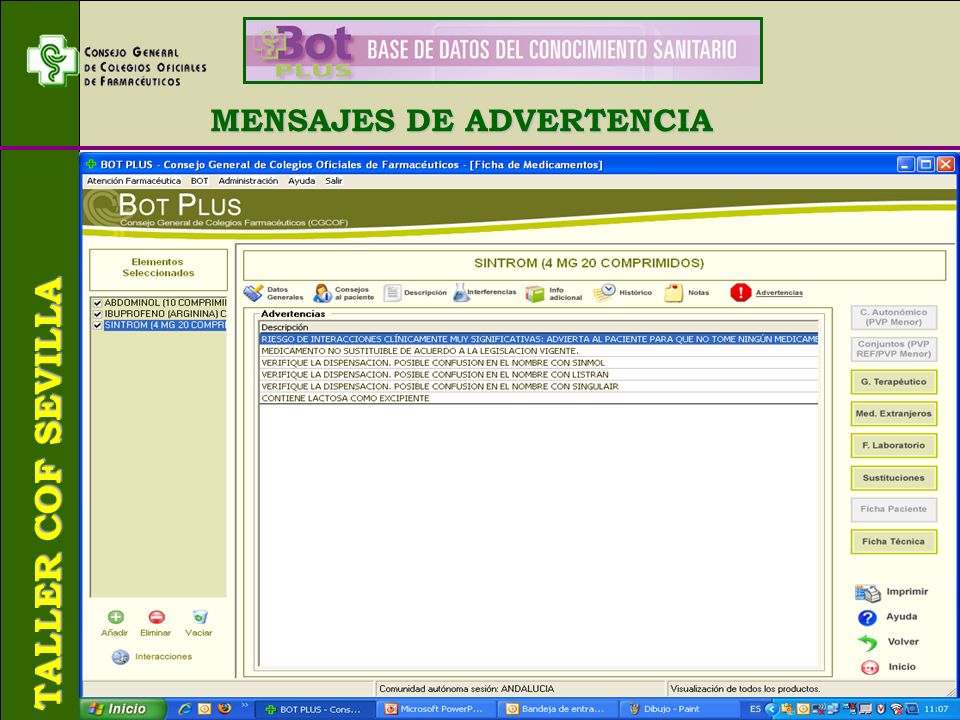Select the confusion warning row mentioning LISTRAN

click(x=539, y=375)
